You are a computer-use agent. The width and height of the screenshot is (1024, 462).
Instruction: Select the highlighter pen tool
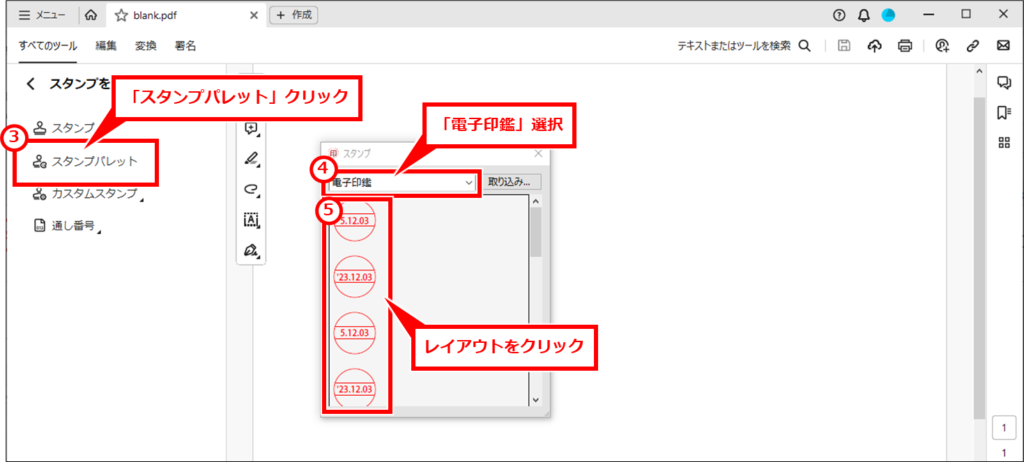(251, 158)
